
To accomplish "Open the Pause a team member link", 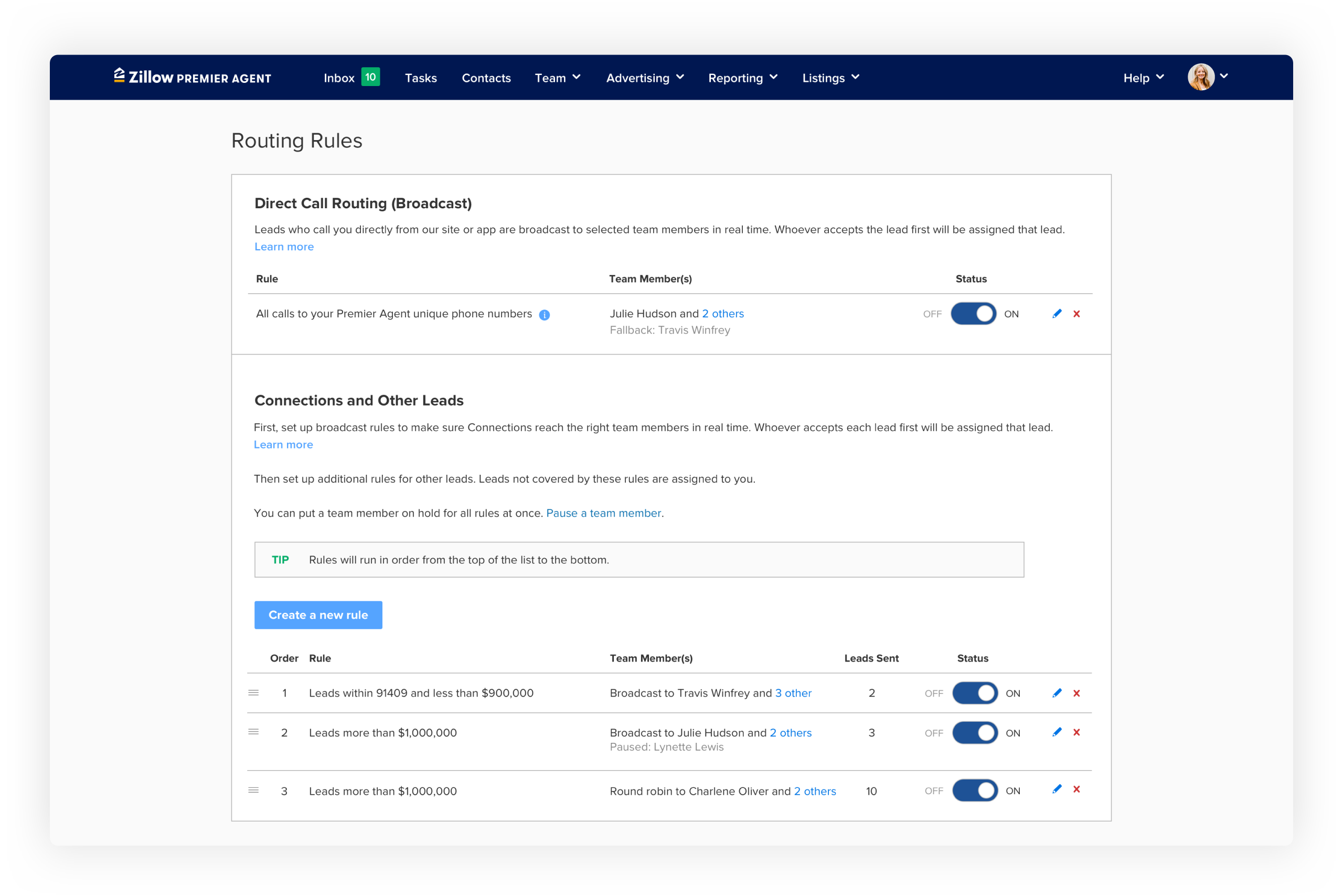I will tap(603, 513).
